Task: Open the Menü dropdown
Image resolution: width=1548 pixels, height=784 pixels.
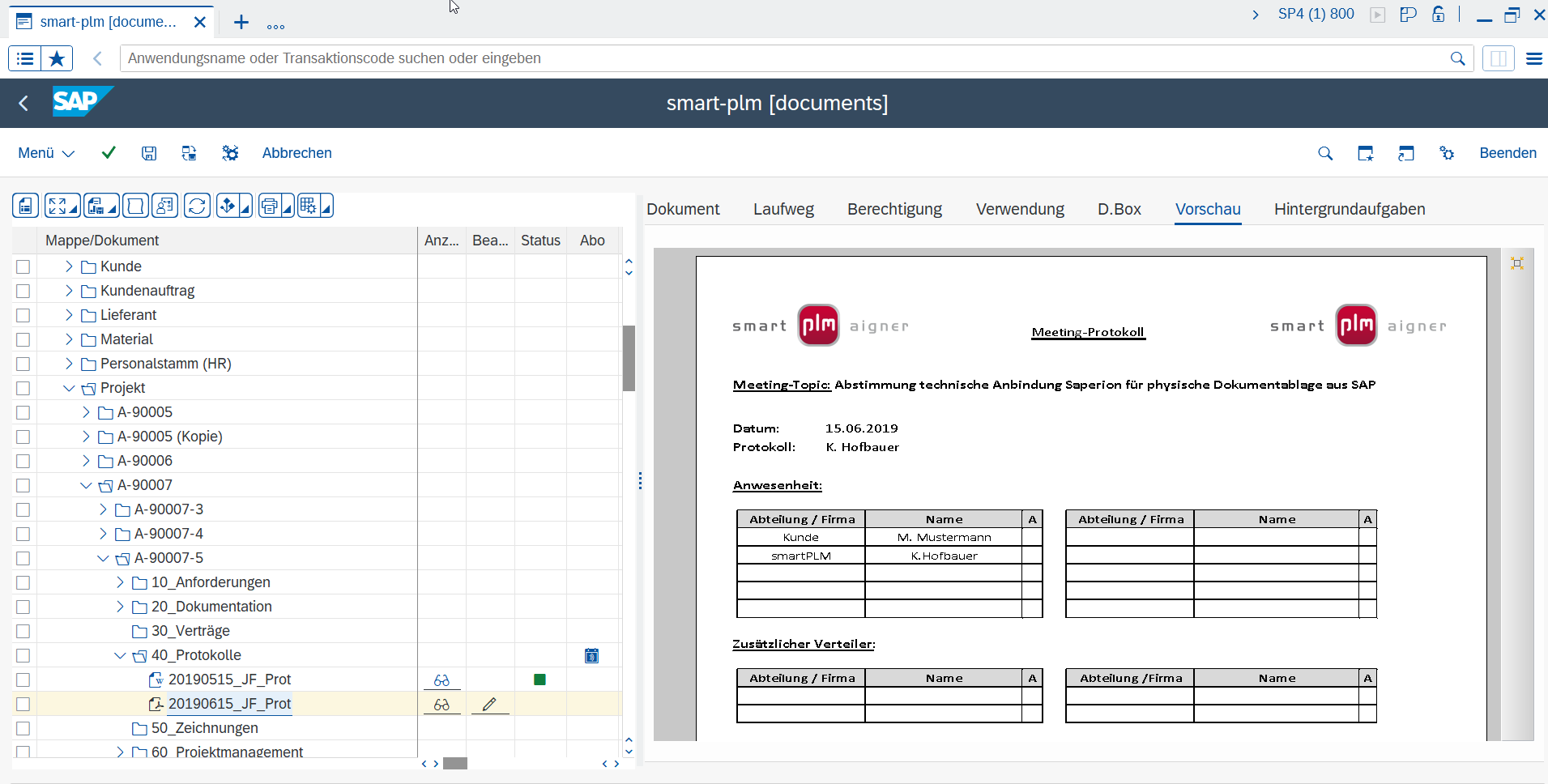Action: point(46,153)
